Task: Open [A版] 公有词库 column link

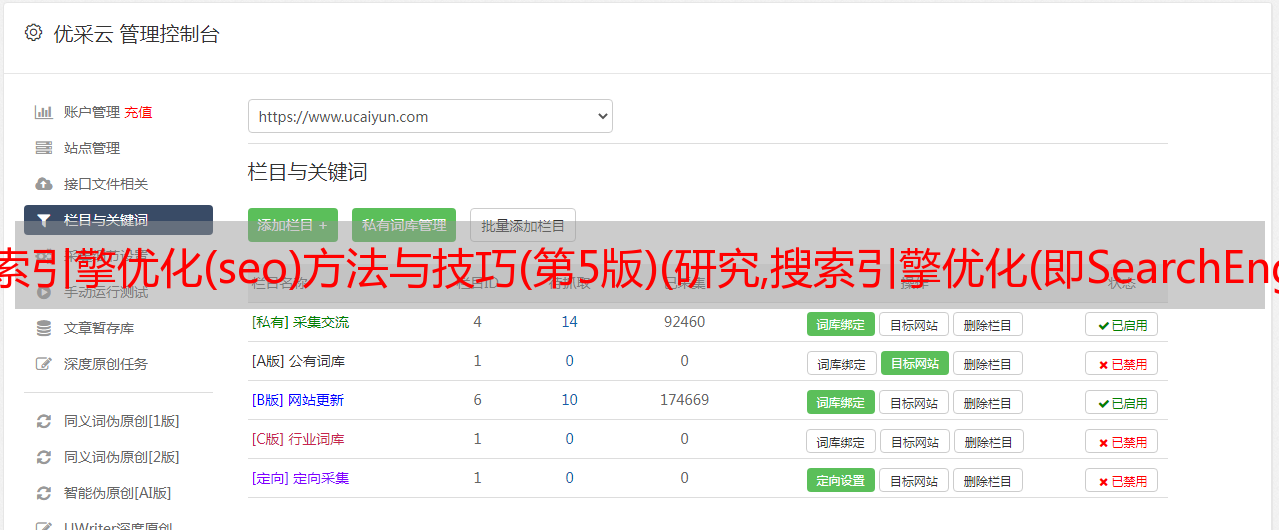Action: pos(298,361)
